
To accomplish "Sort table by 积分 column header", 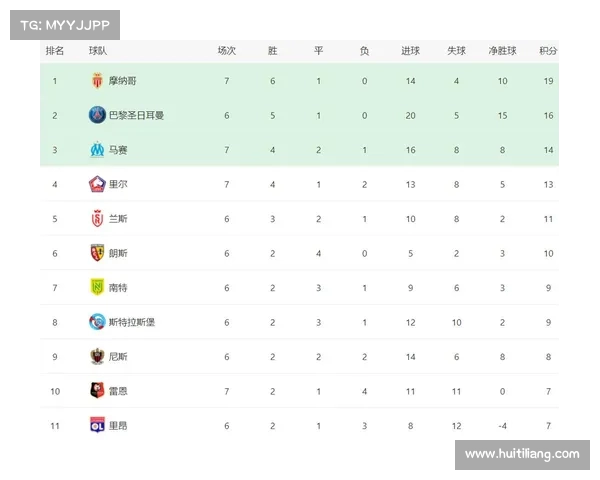I will (548, 50).
